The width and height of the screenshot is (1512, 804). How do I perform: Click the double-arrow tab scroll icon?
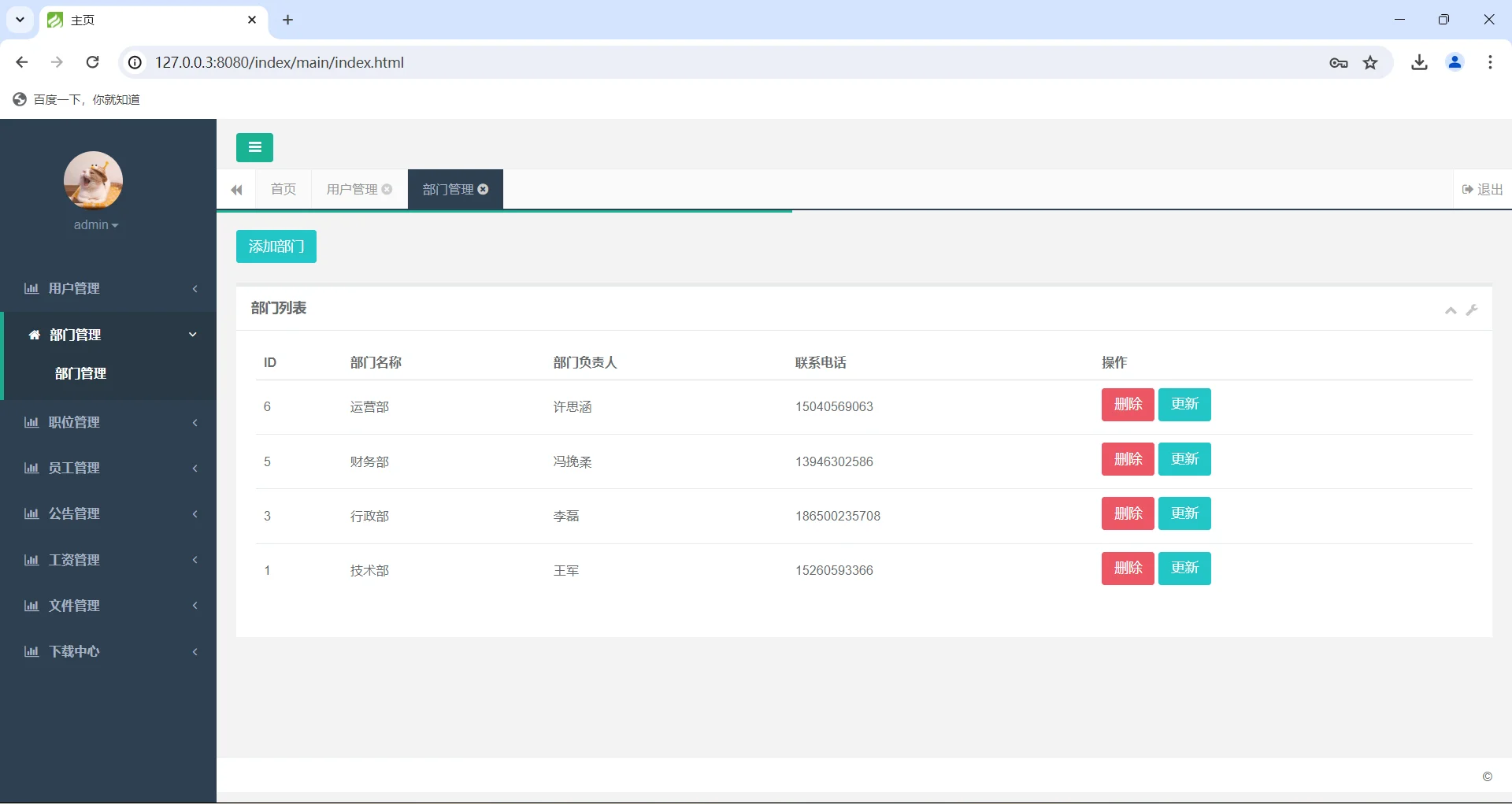[x=236, y=190]
